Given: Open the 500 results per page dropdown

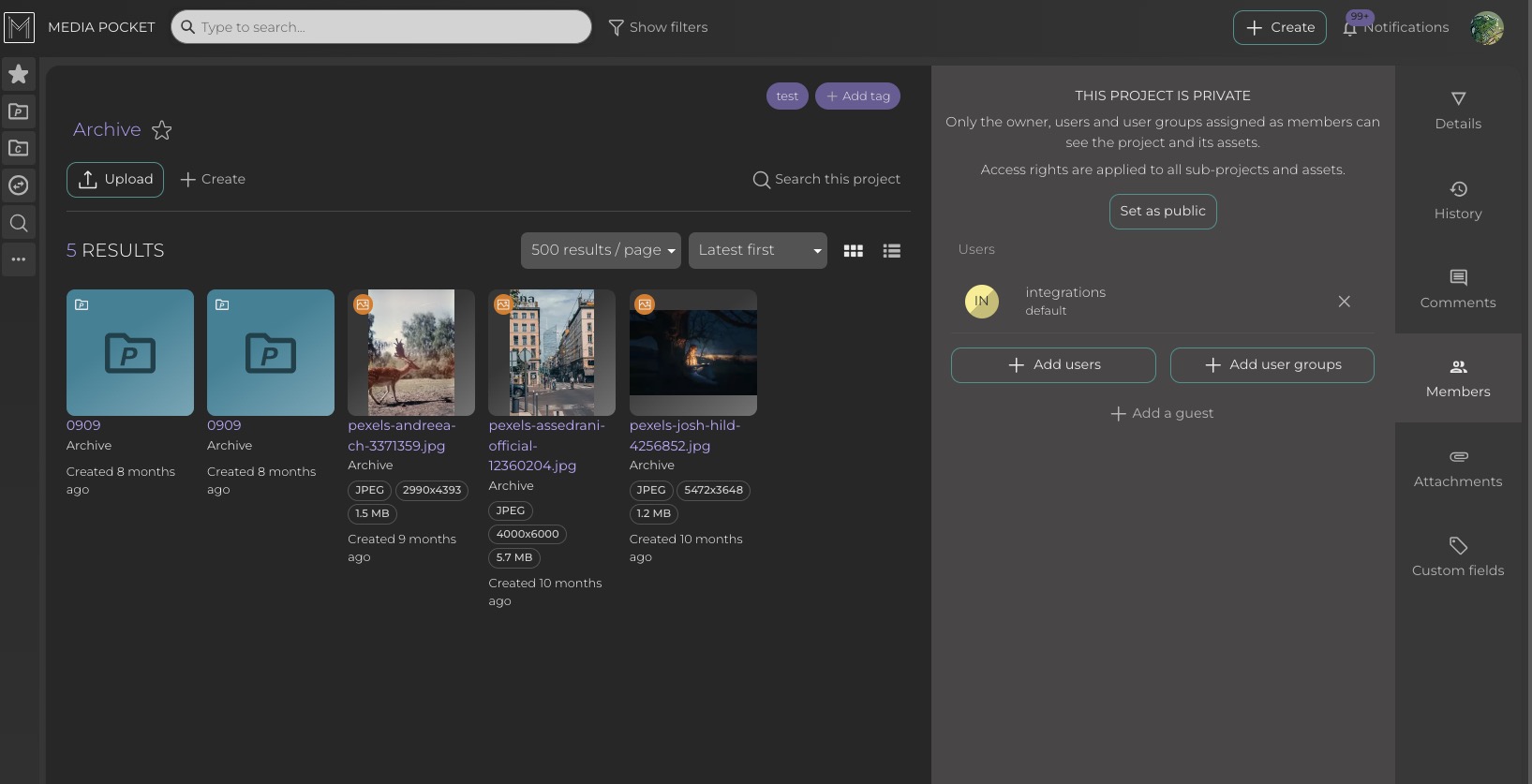Looking at the screenshot, I should [601, 250].
